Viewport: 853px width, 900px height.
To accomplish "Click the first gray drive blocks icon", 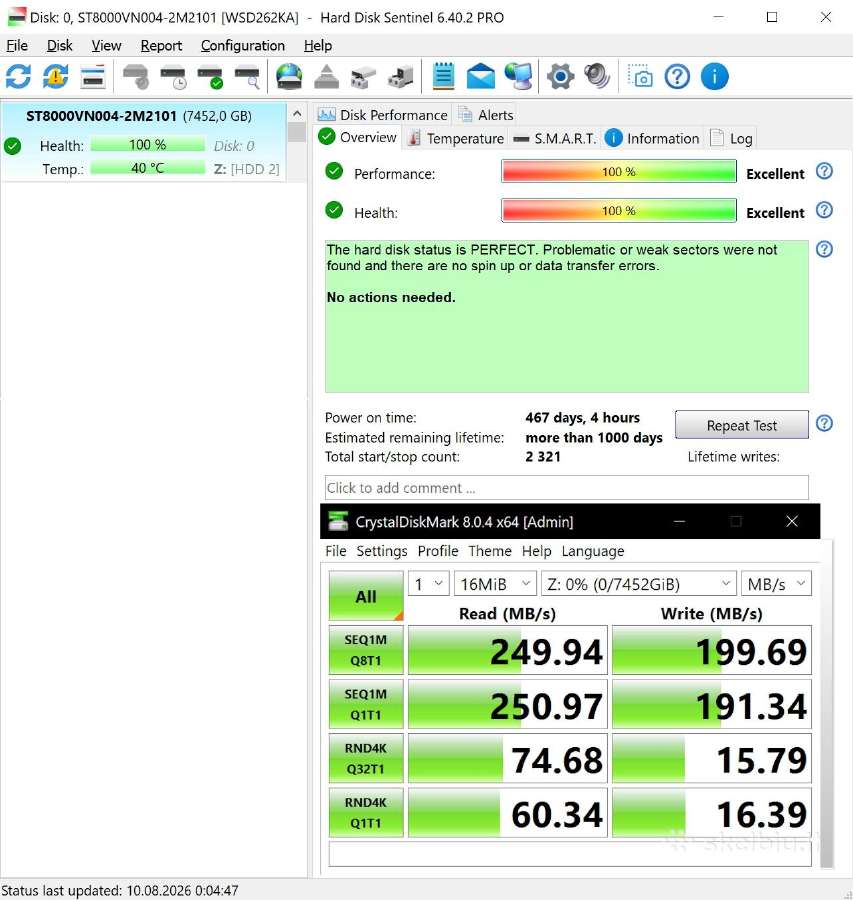I will (x=363, y=77).
